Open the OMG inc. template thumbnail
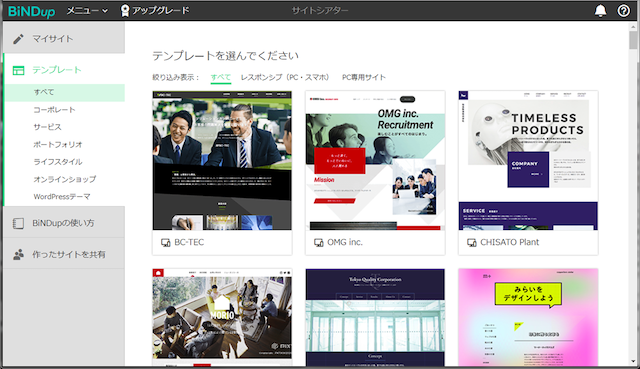 (375, 160)
